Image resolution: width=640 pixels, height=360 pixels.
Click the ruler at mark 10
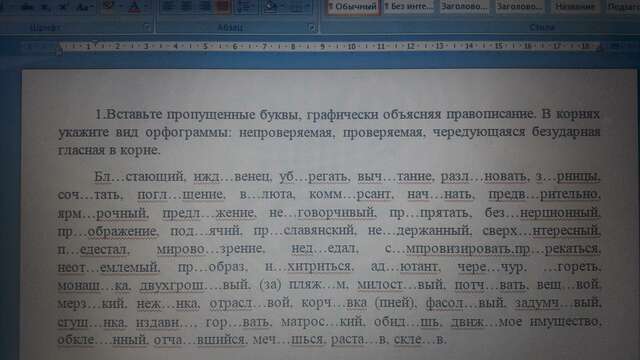point(351,47)
